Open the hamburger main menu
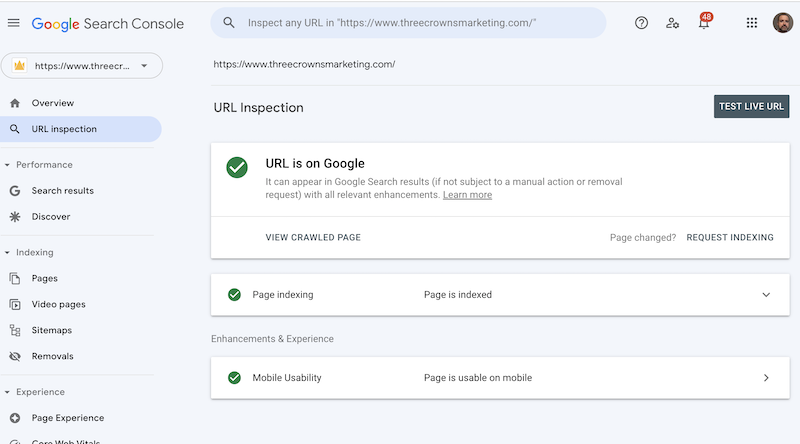Viewport: 800px width, 444px height. tap(14, 22)
